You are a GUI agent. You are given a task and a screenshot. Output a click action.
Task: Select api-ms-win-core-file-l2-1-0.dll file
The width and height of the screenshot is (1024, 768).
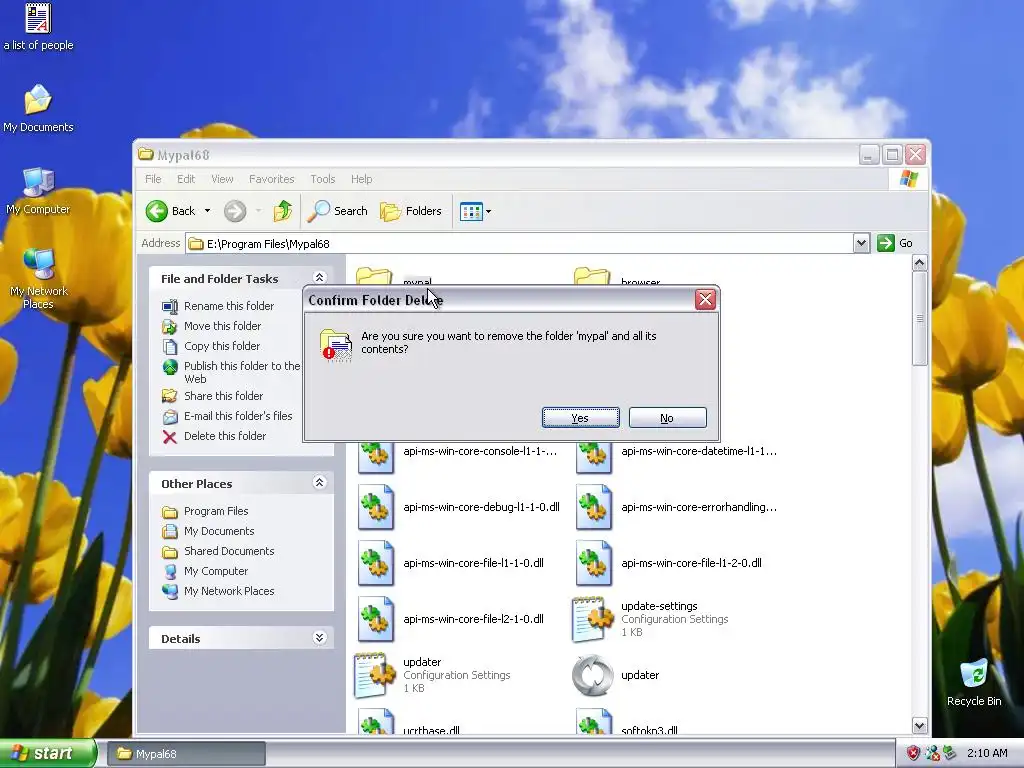[x=451, y=619]
